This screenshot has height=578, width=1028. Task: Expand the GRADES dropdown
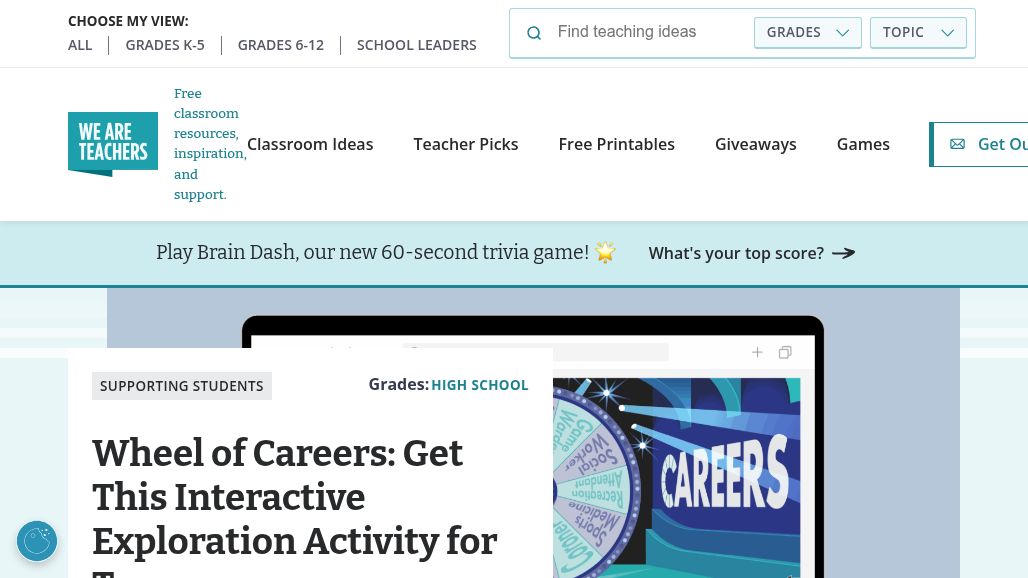[x=808, y=32]
